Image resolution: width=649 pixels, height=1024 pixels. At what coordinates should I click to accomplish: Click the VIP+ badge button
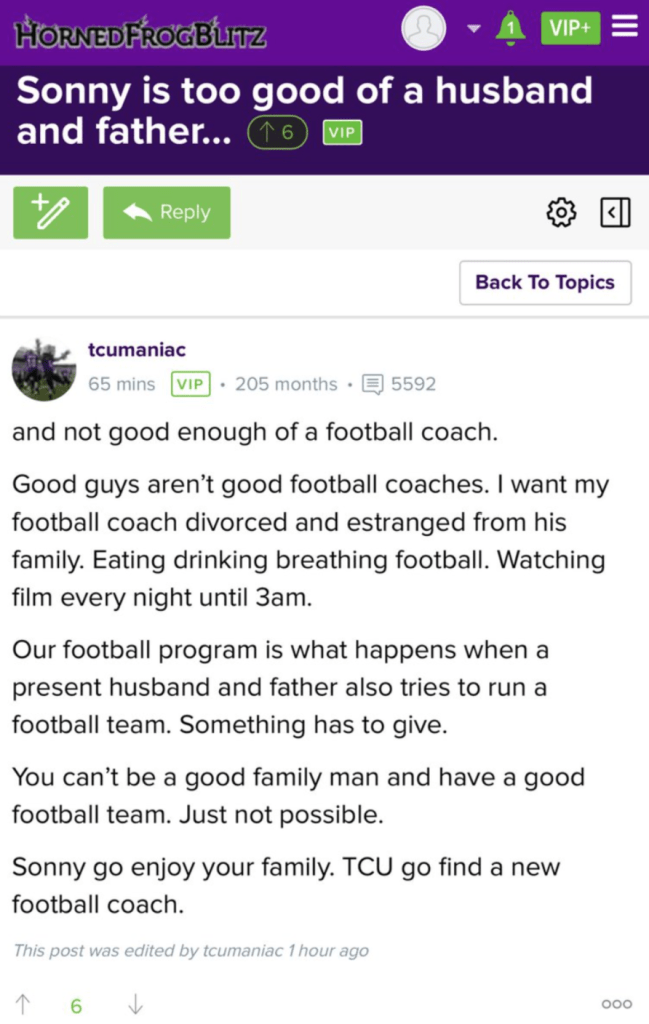570,28
